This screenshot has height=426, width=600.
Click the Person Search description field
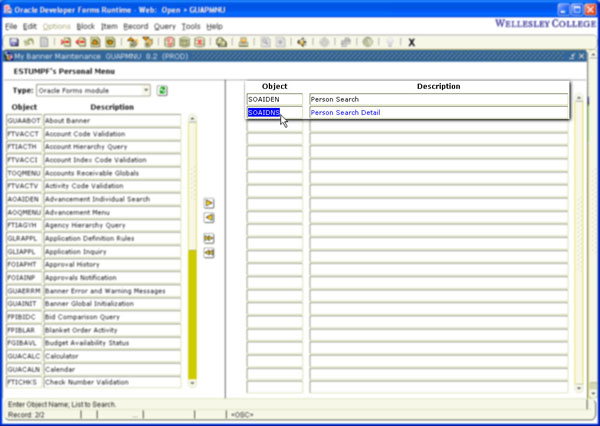tap(439, 99)
